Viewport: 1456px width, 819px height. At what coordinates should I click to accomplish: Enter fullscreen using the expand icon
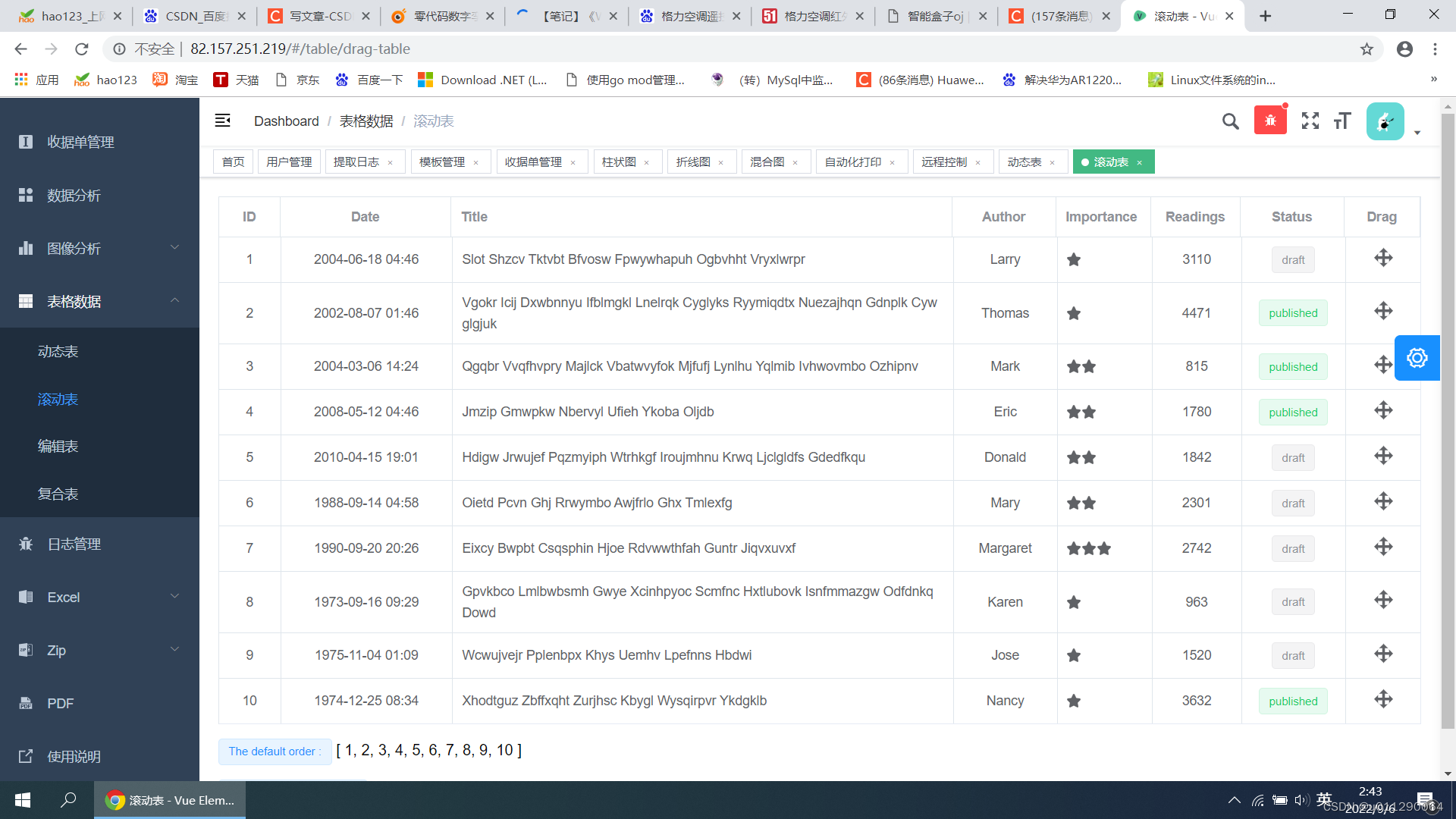[x=1310, y=121]
